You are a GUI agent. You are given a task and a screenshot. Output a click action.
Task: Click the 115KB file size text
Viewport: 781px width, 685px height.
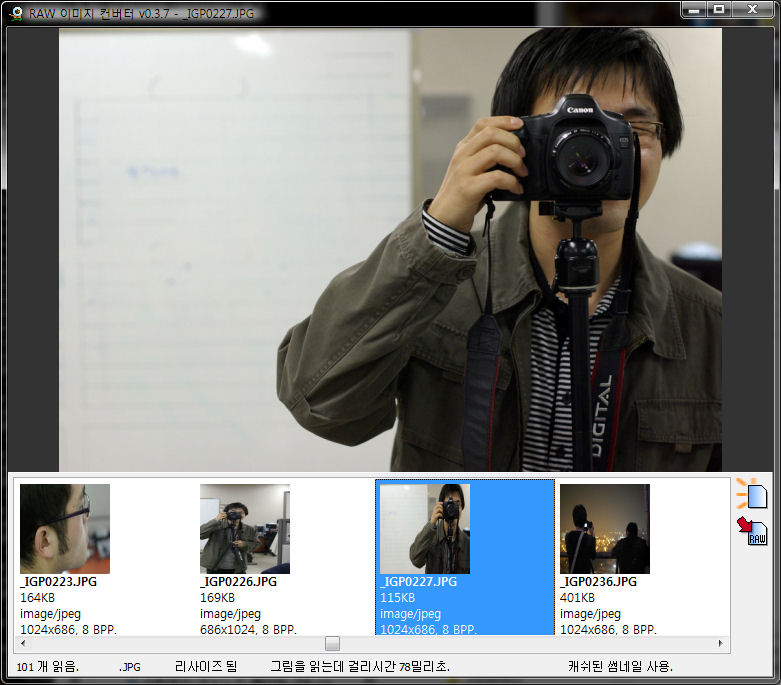(397, 597)
